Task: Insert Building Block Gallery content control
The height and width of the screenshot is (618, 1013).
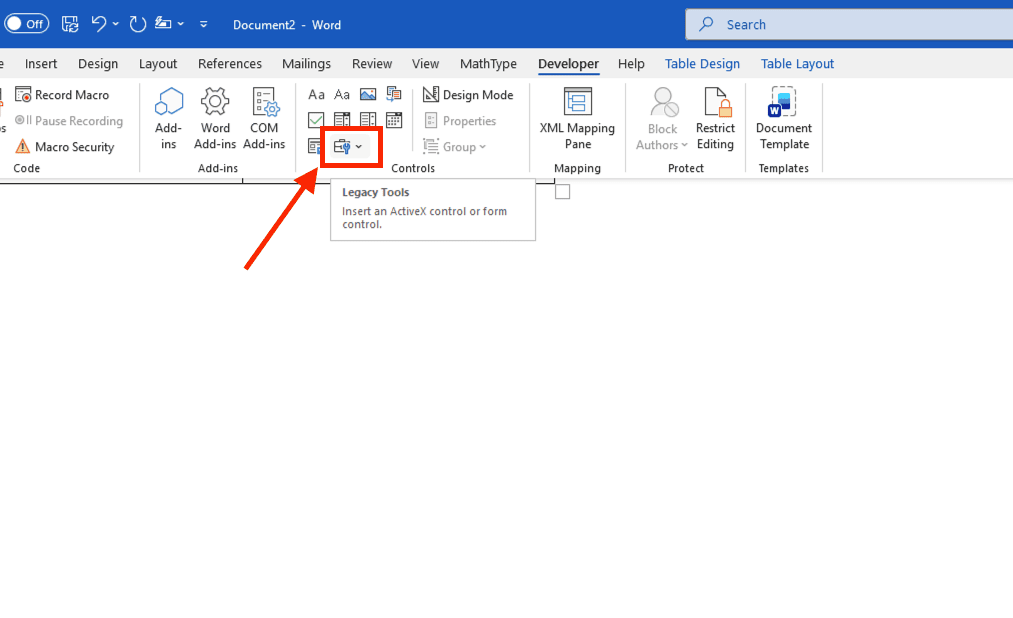Action: [393, 95]
